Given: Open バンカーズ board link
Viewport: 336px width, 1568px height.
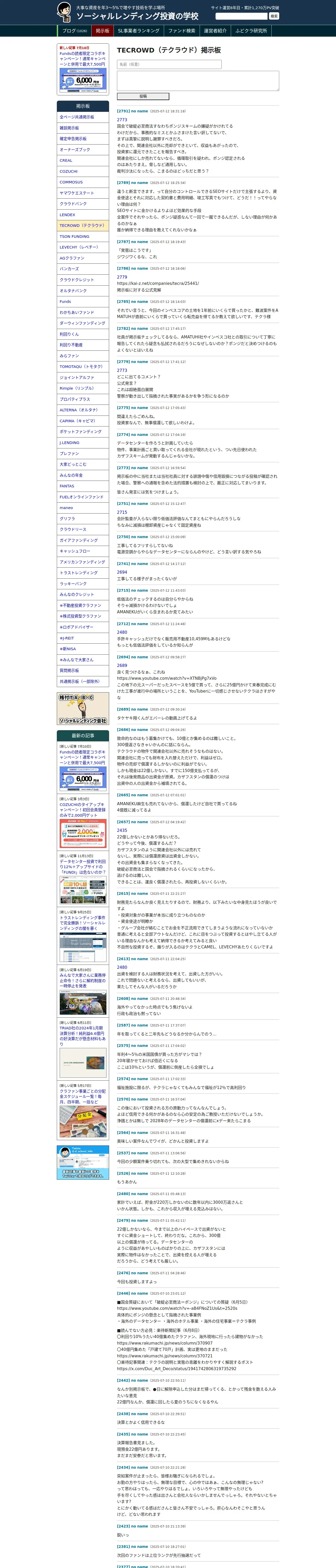Looking at the screenshot, I should coord(83,269).
